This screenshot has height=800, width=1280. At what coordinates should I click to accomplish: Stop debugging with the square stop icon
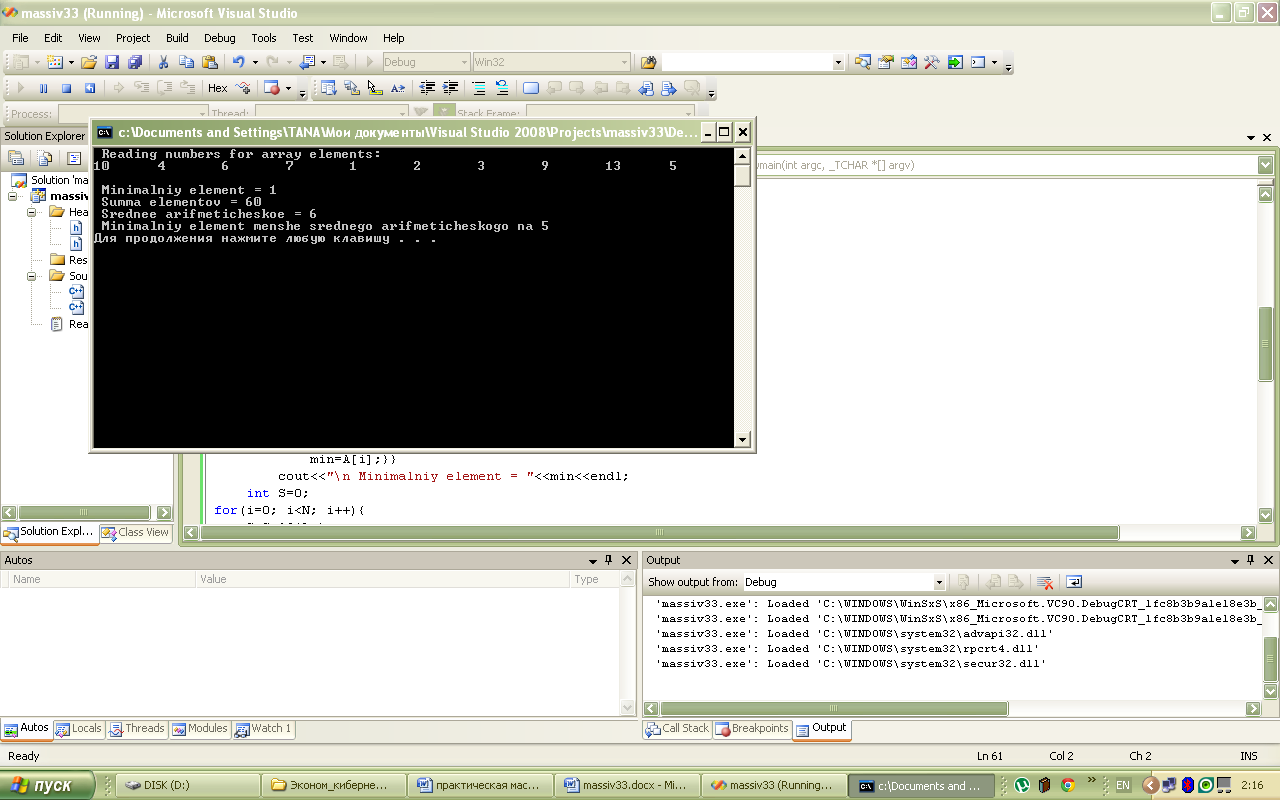click(x=66, y=88)
